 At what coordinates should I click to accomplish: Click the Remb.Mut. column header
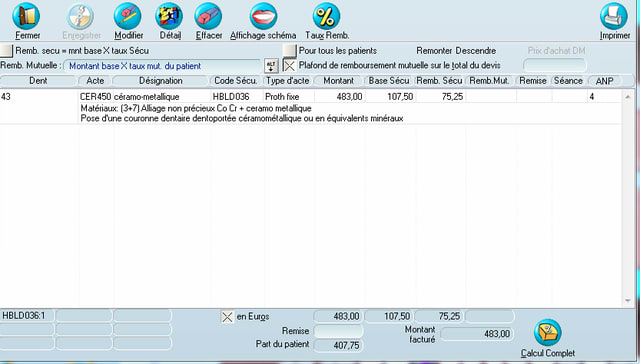pos(489,81)
